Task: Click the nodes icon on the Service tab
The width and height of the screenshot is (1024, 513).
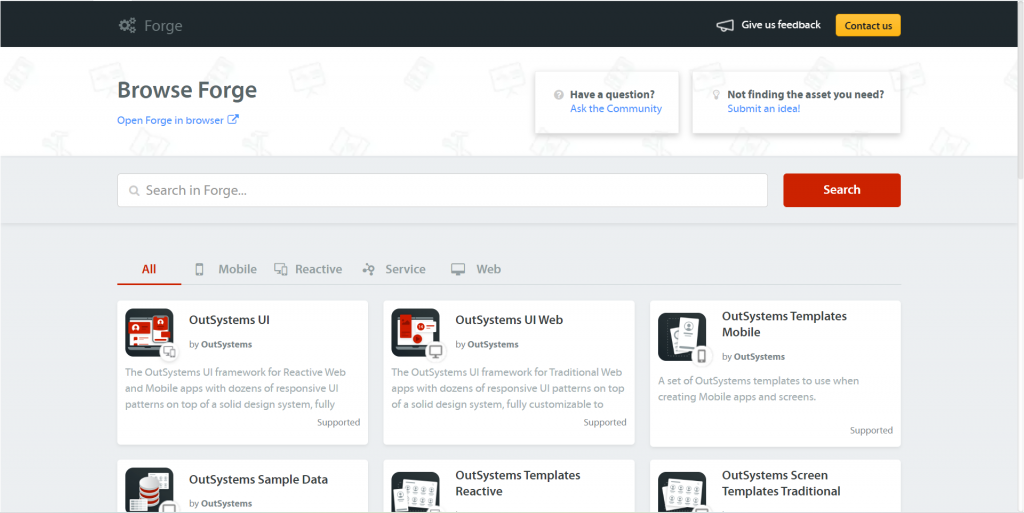Action: (x=369, y=269)
